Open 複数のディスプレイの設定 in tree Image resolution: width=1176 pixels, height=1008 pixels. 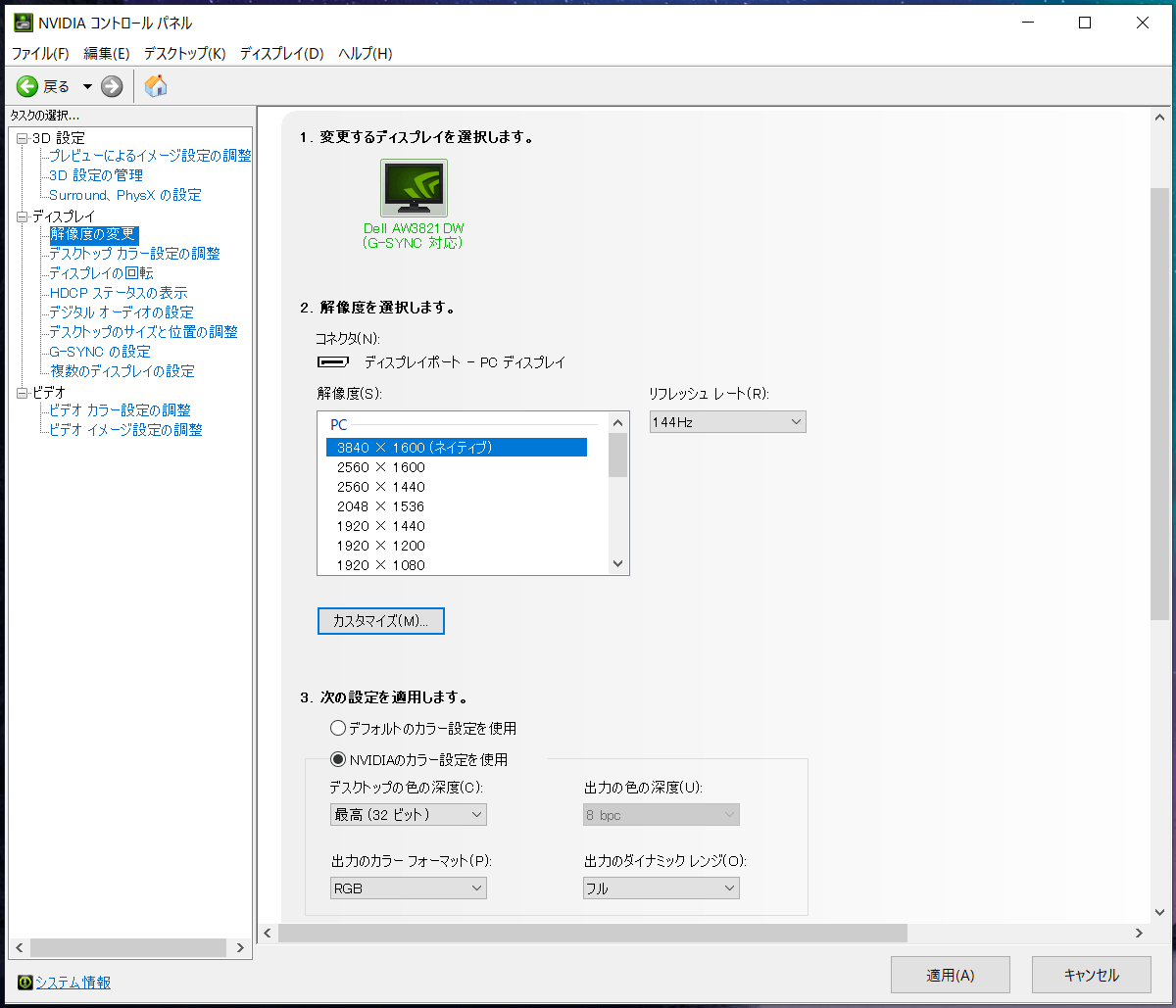click(122, 371)
